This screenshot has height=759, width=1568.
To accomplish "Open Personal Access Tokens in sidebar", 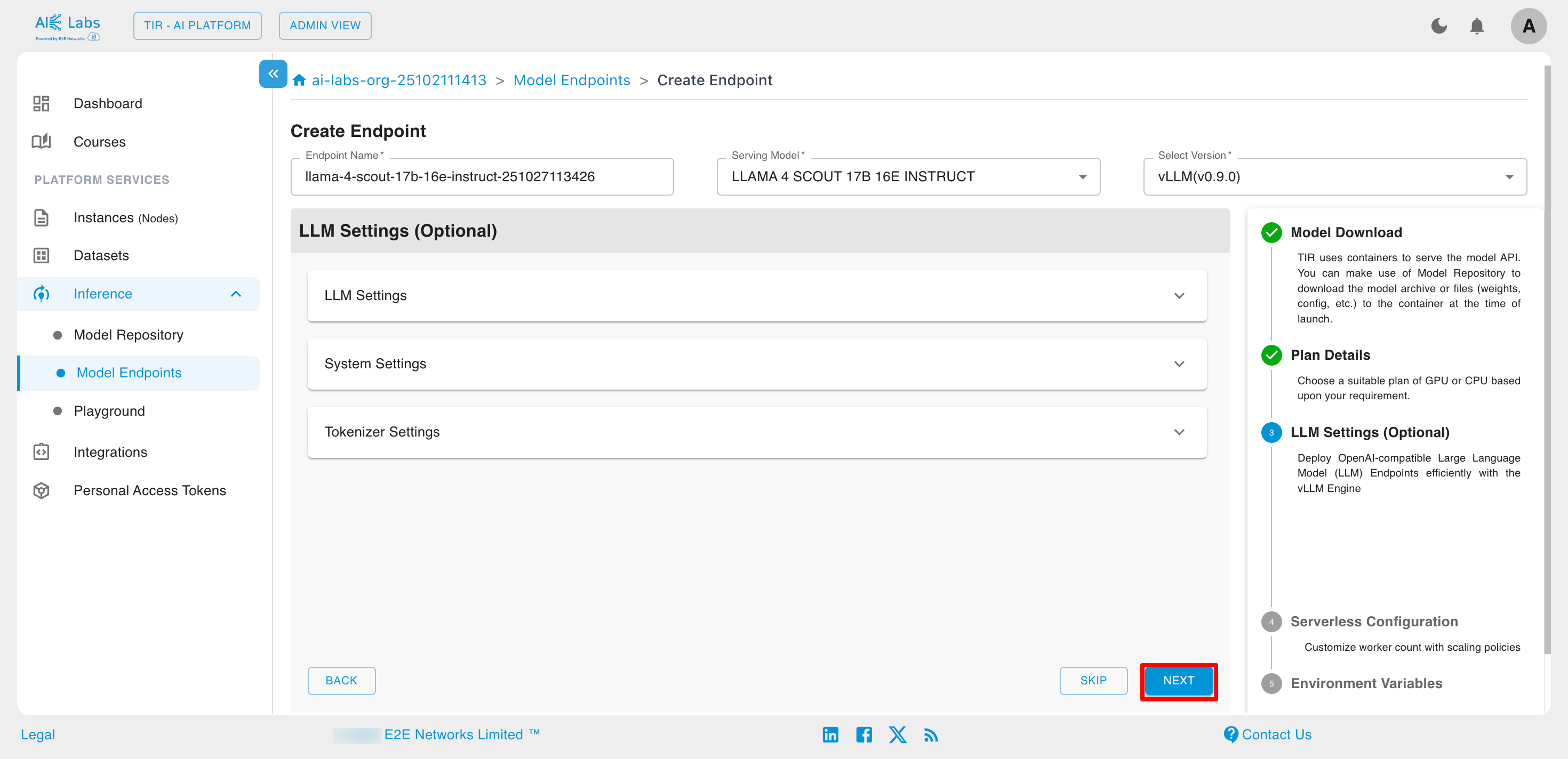I will click(140, 490).
